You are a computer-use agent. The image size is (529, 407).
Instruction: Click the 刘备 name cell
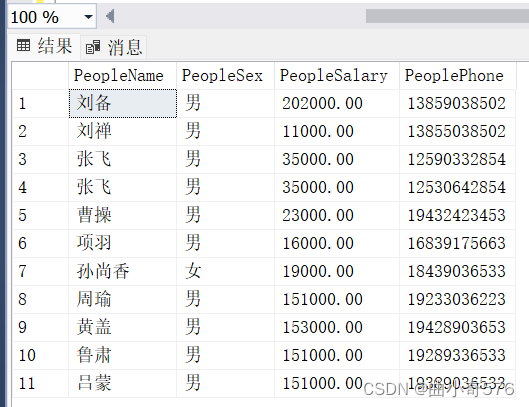[122, 104]
